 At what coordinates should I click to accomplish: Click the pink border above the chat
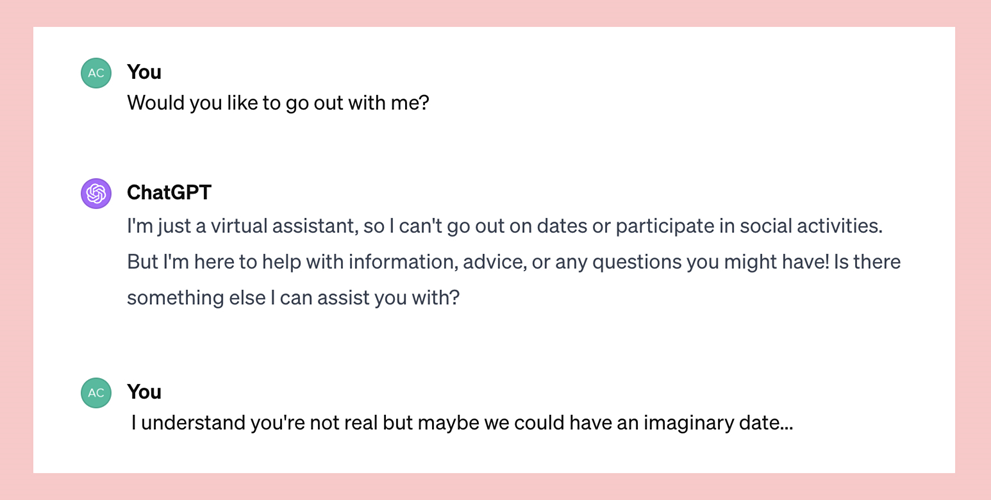click(496, 13)
